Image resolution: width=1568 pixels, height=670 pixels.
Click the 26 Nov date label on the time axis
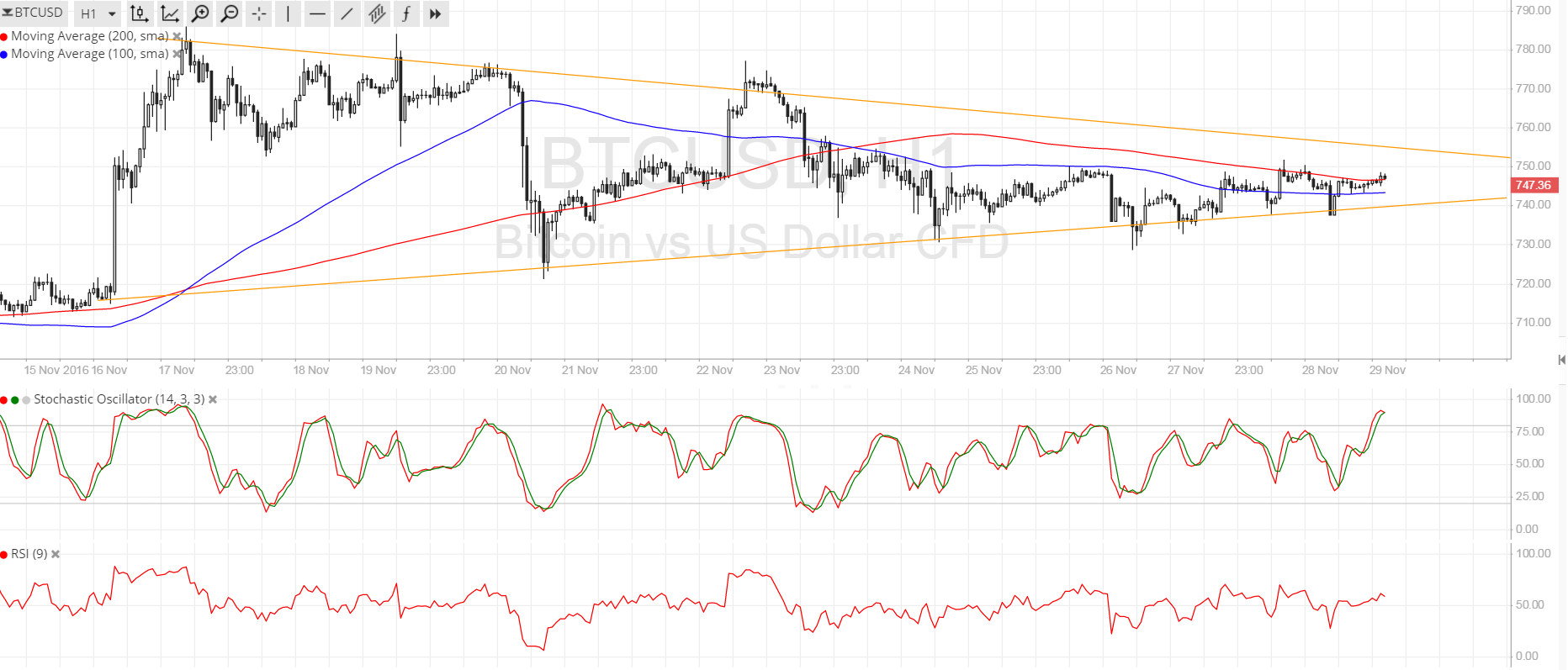pos(1118,370)
